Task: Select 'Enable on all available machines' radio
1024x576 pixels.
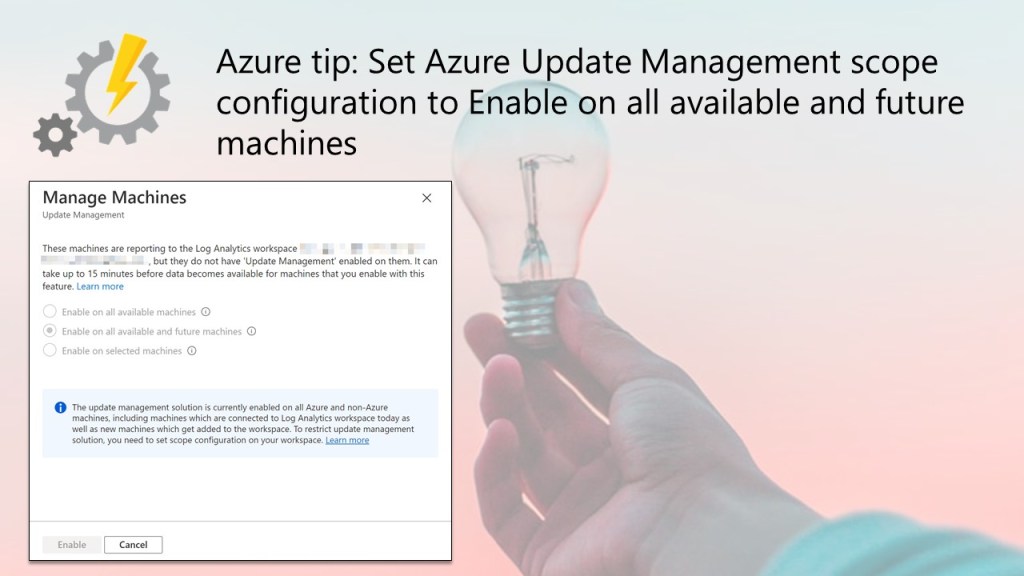Action: pos(50,312)
